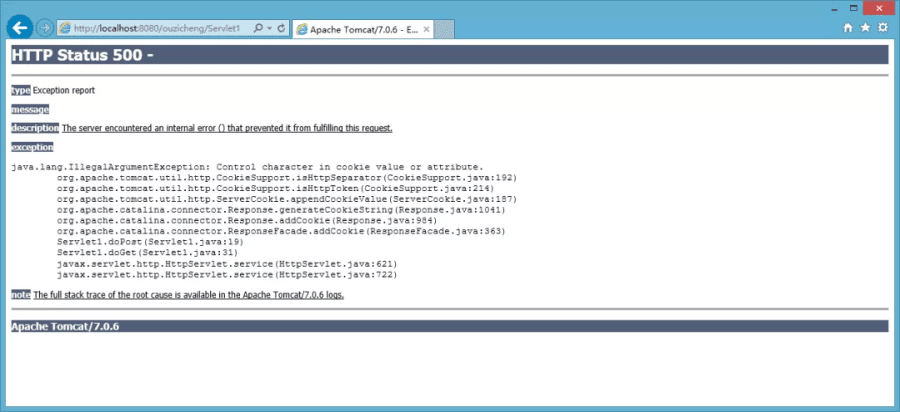Click the 'description' label
The height and width of the screenshot is (412, 900).
coord(35,128)
